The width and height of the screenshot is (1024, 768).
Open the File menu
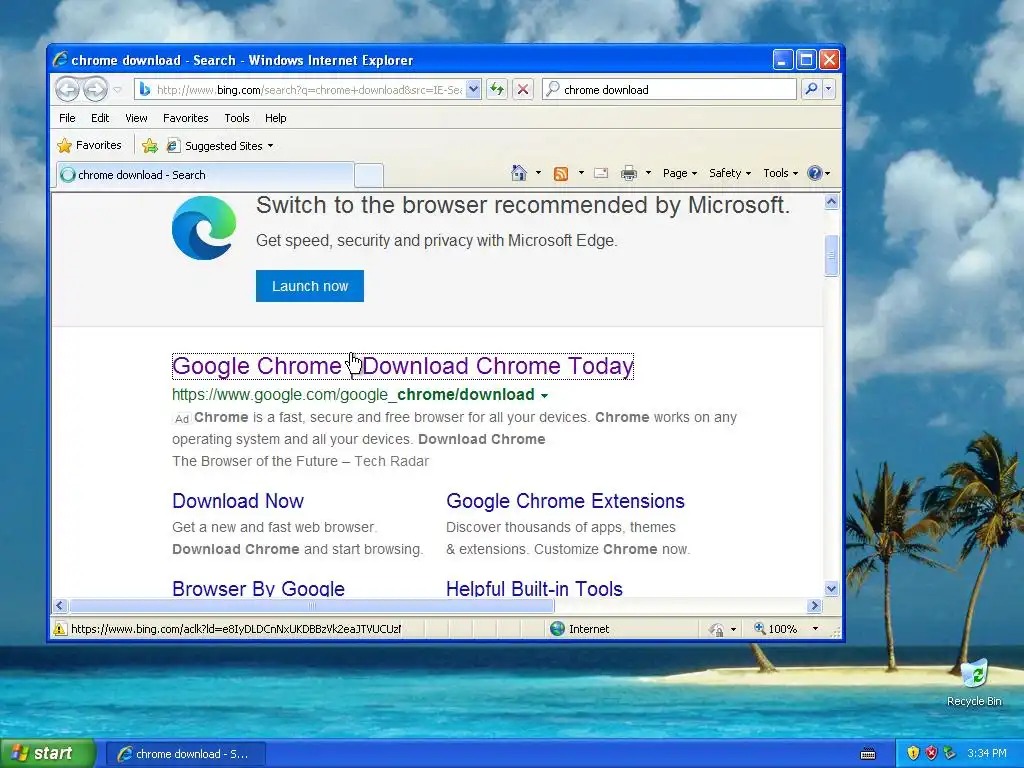point(67,118)
